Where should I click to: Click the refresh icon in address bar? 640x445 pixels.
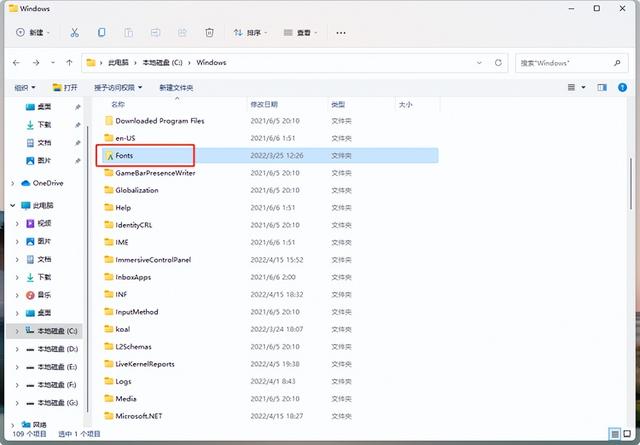coord(498,62)
